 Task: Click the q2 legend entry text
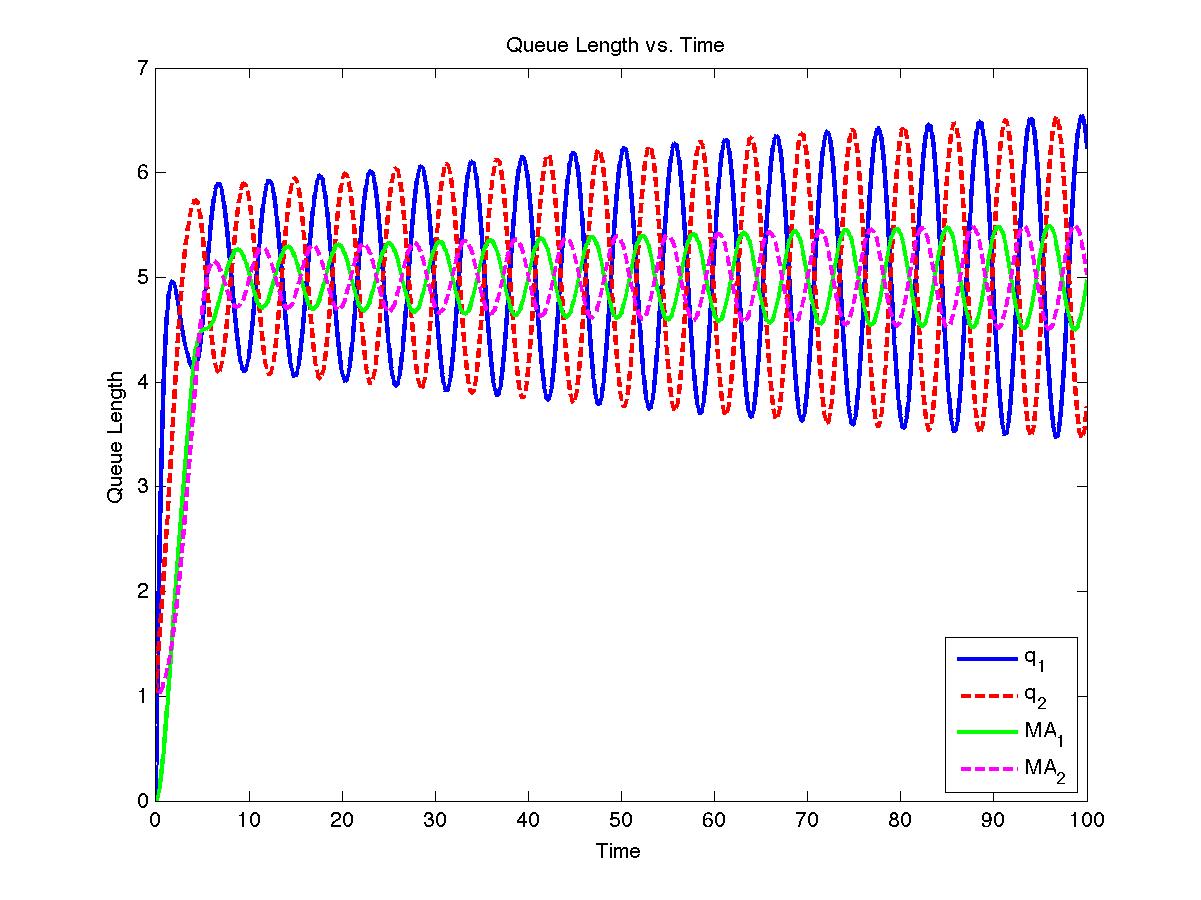click(x=1035, y=696)
